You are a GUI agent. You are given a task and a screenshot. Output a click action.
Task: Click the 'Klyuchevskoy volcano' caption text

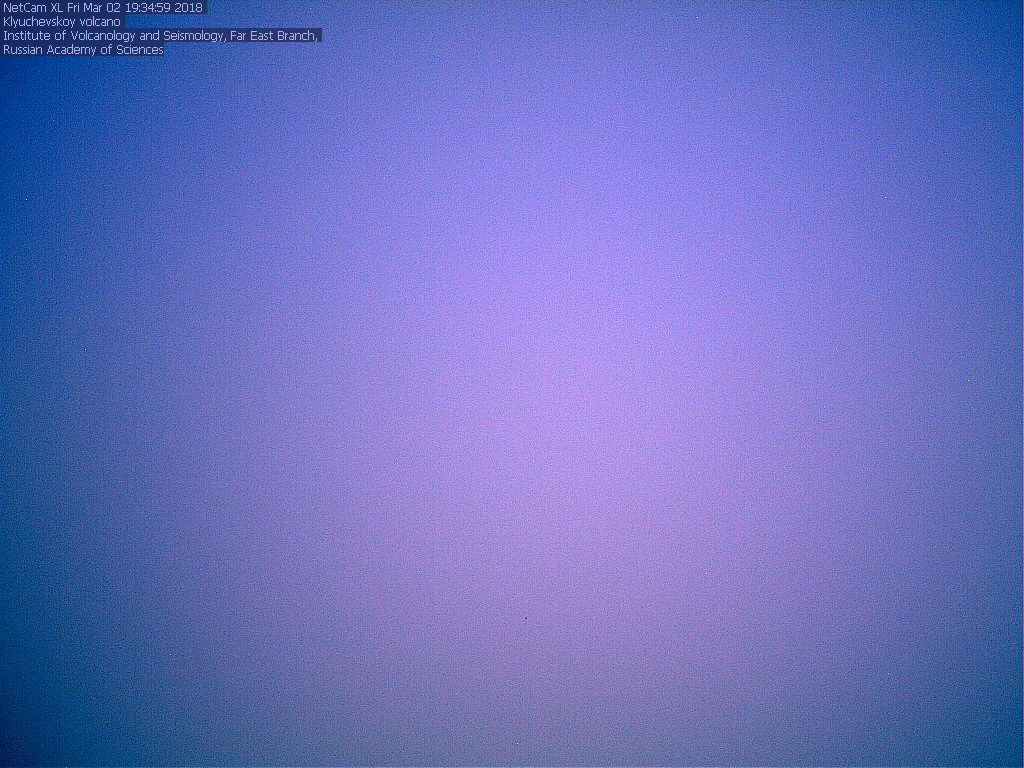62,22
